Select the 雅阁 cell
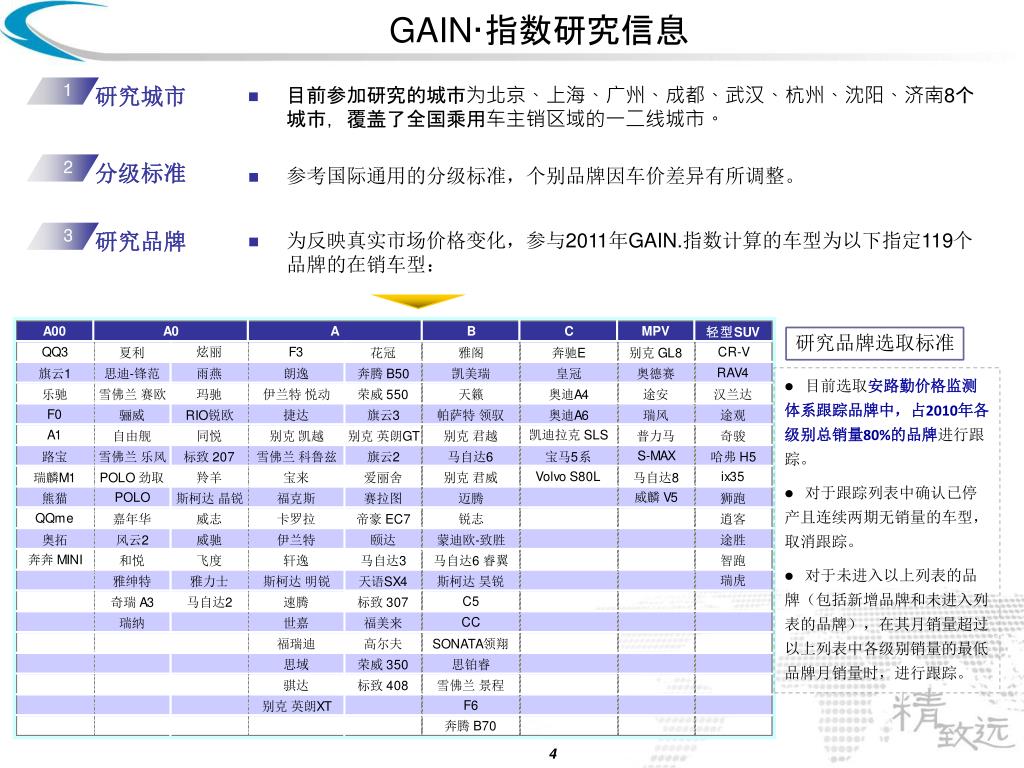 point(471,352)
